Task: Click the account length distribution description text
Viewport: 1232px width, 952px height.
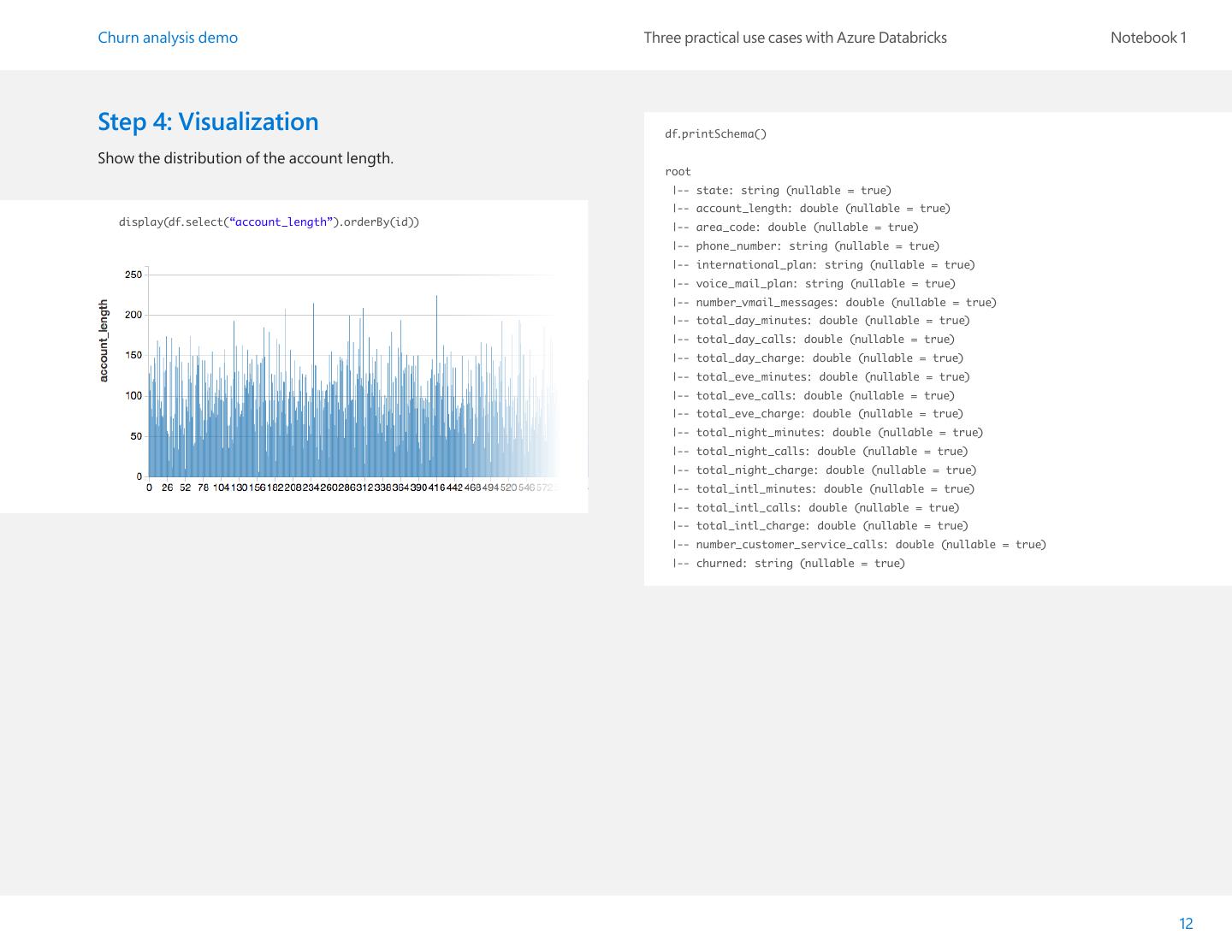Action: coord(246,158)
